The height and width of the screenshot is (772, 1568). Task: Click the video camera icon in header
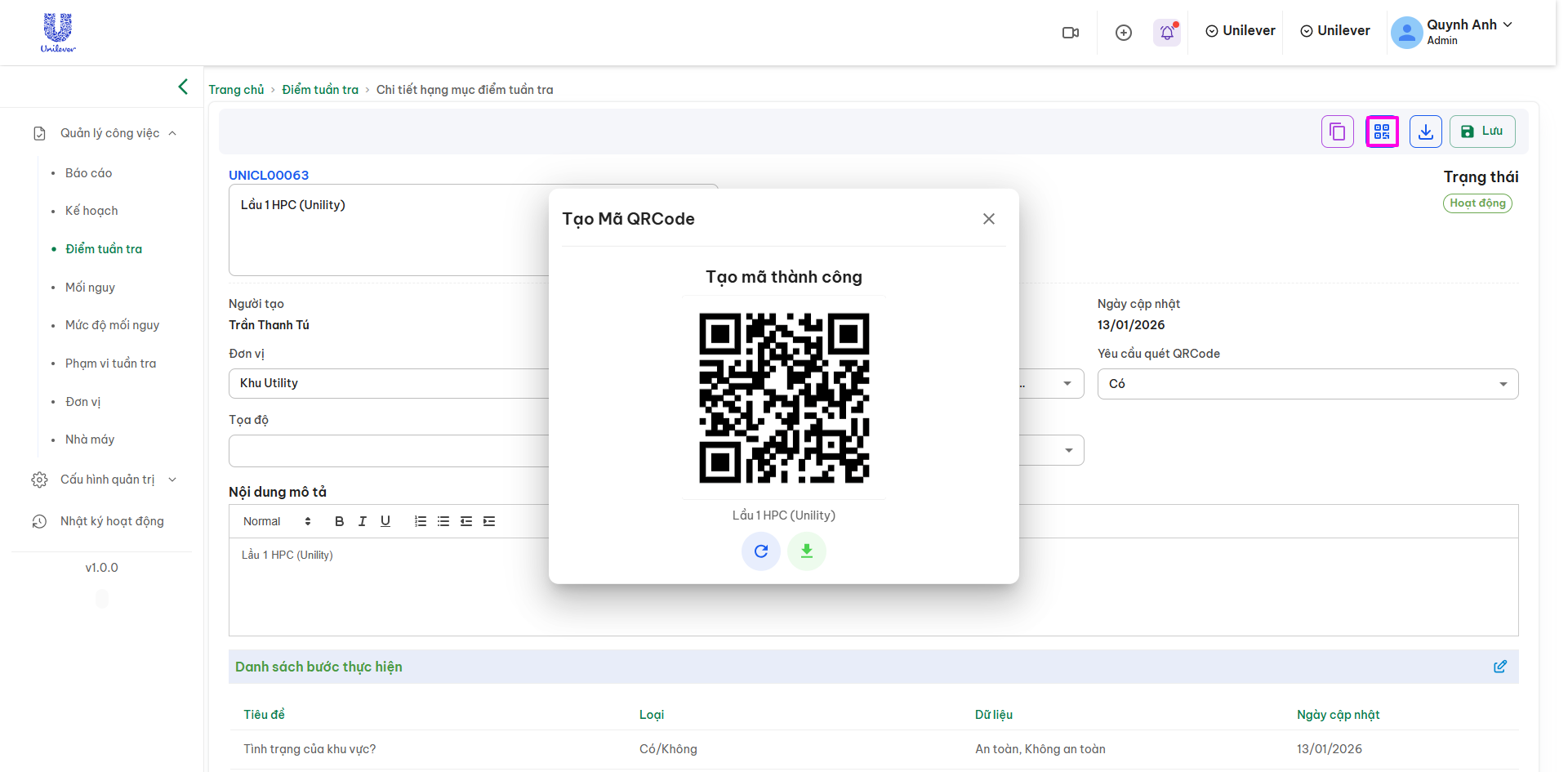click(x=1070, y=33)
